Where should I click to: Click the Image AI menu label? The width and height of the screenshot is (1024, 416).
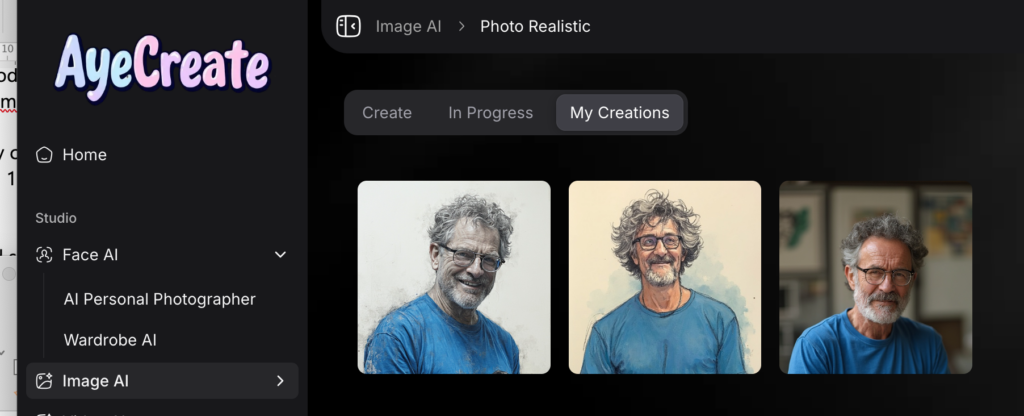pos(95,381)
